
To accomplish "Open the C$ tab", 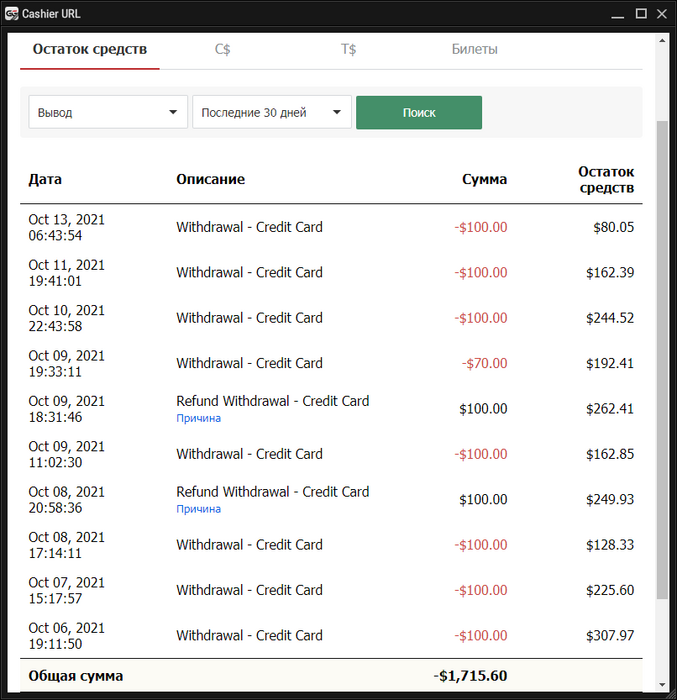I will [223, 50].
